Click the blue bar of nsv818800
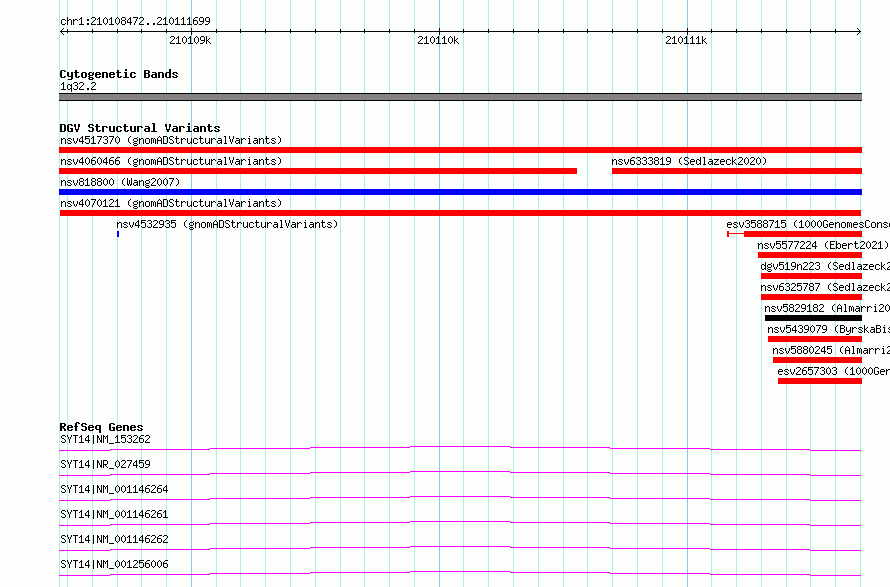890x587 pixels. [460, 192]
